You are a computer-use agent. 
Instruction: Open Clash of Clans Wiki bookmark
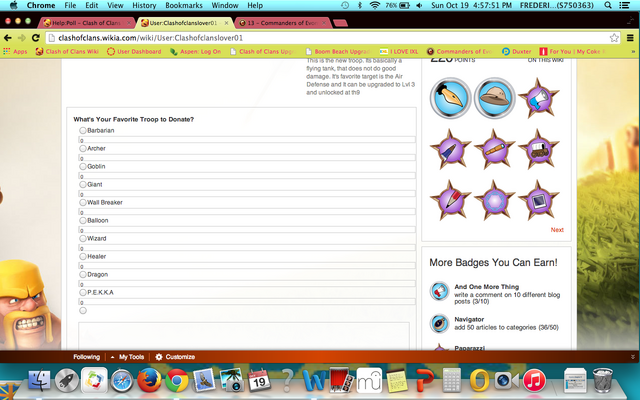point(67,51)
